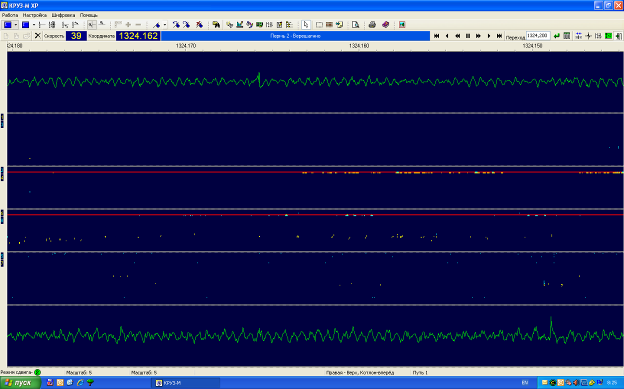This screenshot has height=389, width=624.
Task: Click the printer icon in the toolbar
Action: [x=372, y=25]
